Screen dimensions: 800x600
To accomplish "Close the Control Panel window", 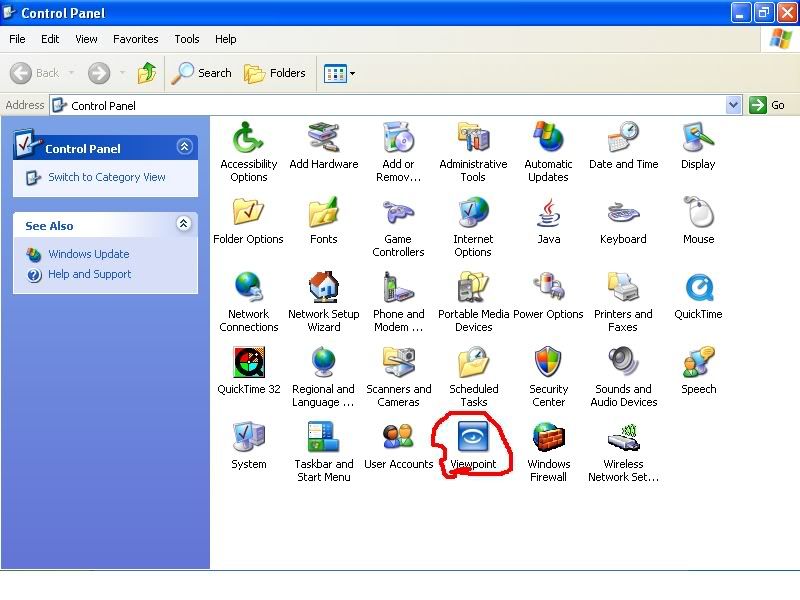I will point(787,13).
